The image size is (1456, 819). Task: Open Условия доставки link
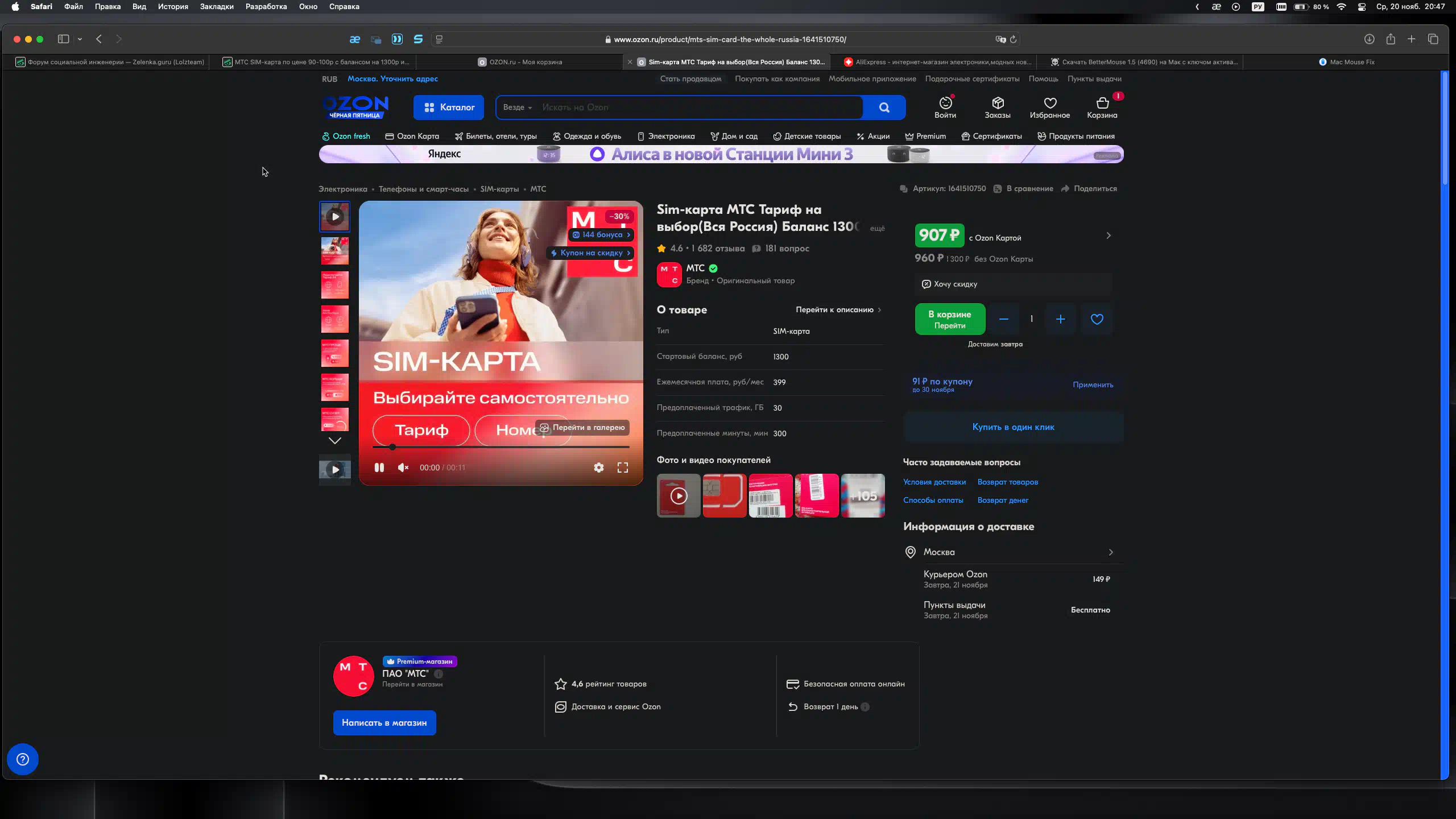pyautogui.click(x=934, y=482)
